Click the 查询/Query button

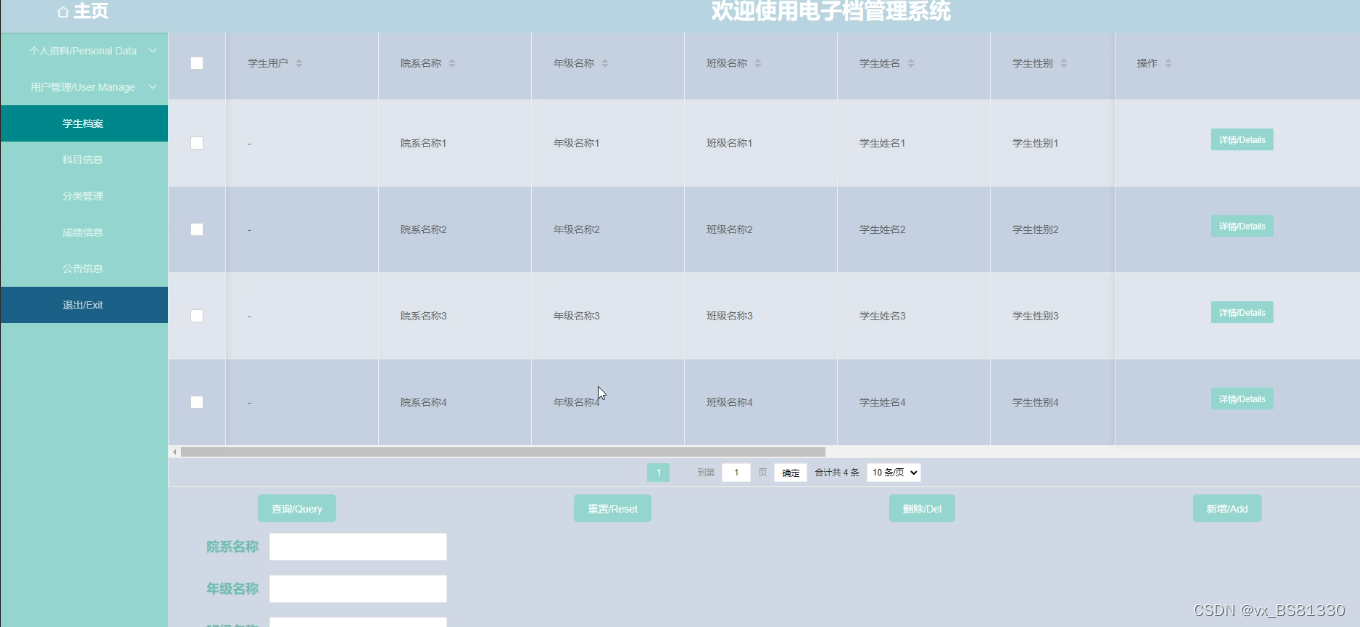(x=297, y=508)
